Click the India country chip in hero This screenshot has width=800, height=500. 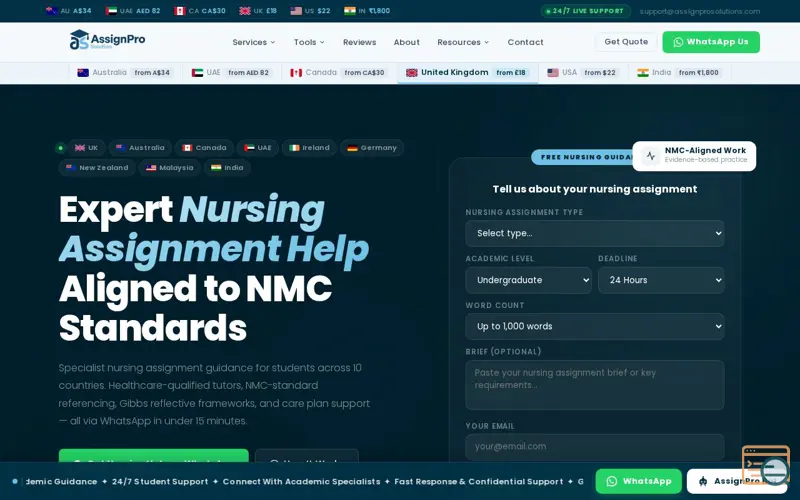pos(227,168)
